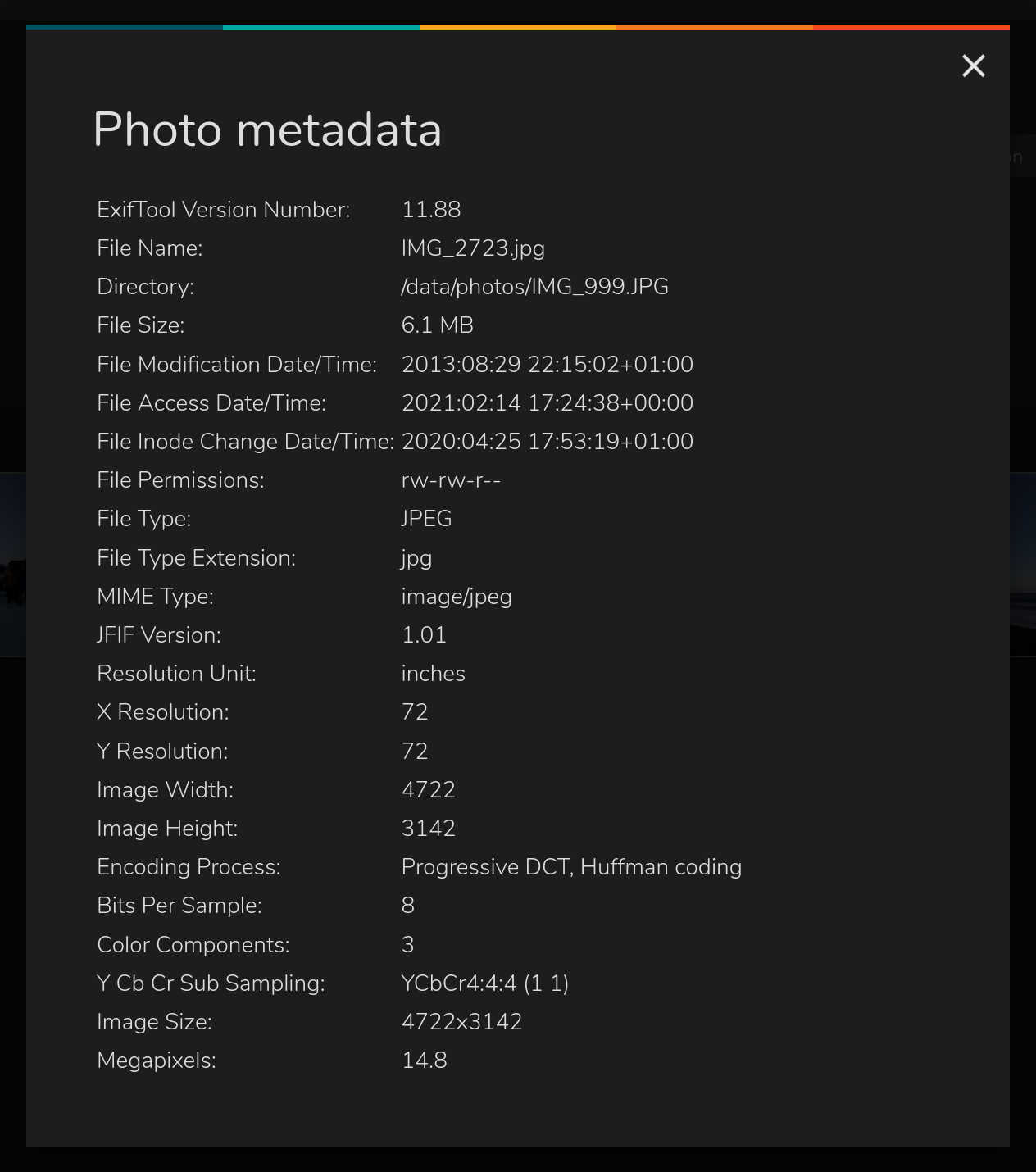Click the Resolution Unit inches value
The image size is (1036, 1172).
point(433,673)
